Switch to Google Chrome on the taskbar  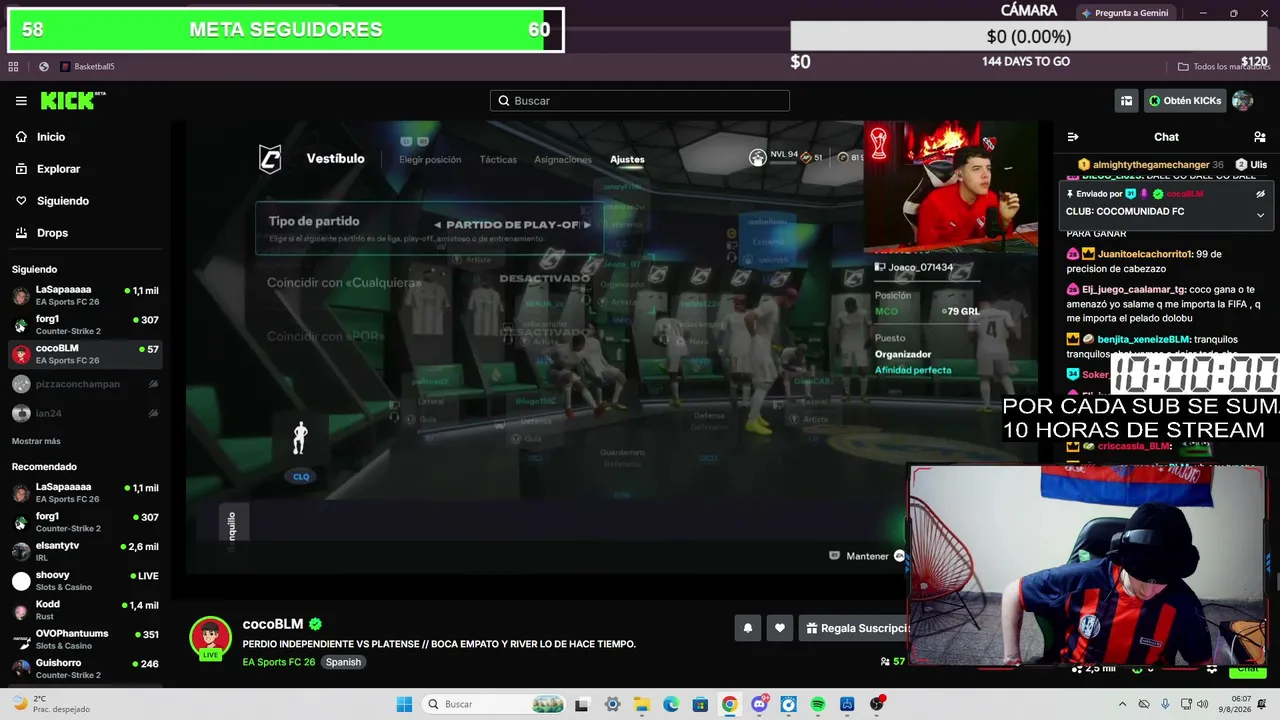click(729, 704)
